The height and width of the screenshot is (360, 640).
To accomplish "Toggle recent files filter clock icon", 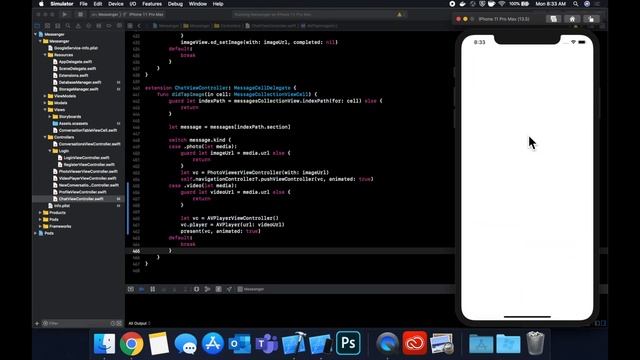I will (x=113, y=323).
